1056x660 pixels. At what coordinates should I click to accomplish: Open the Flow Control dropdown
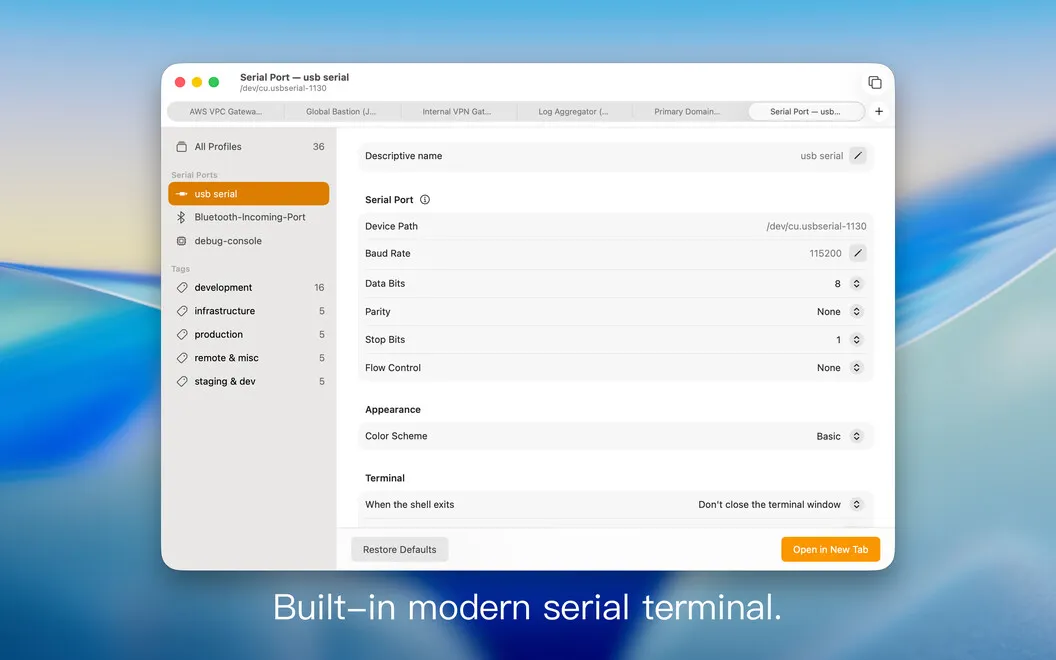point(856,368)
